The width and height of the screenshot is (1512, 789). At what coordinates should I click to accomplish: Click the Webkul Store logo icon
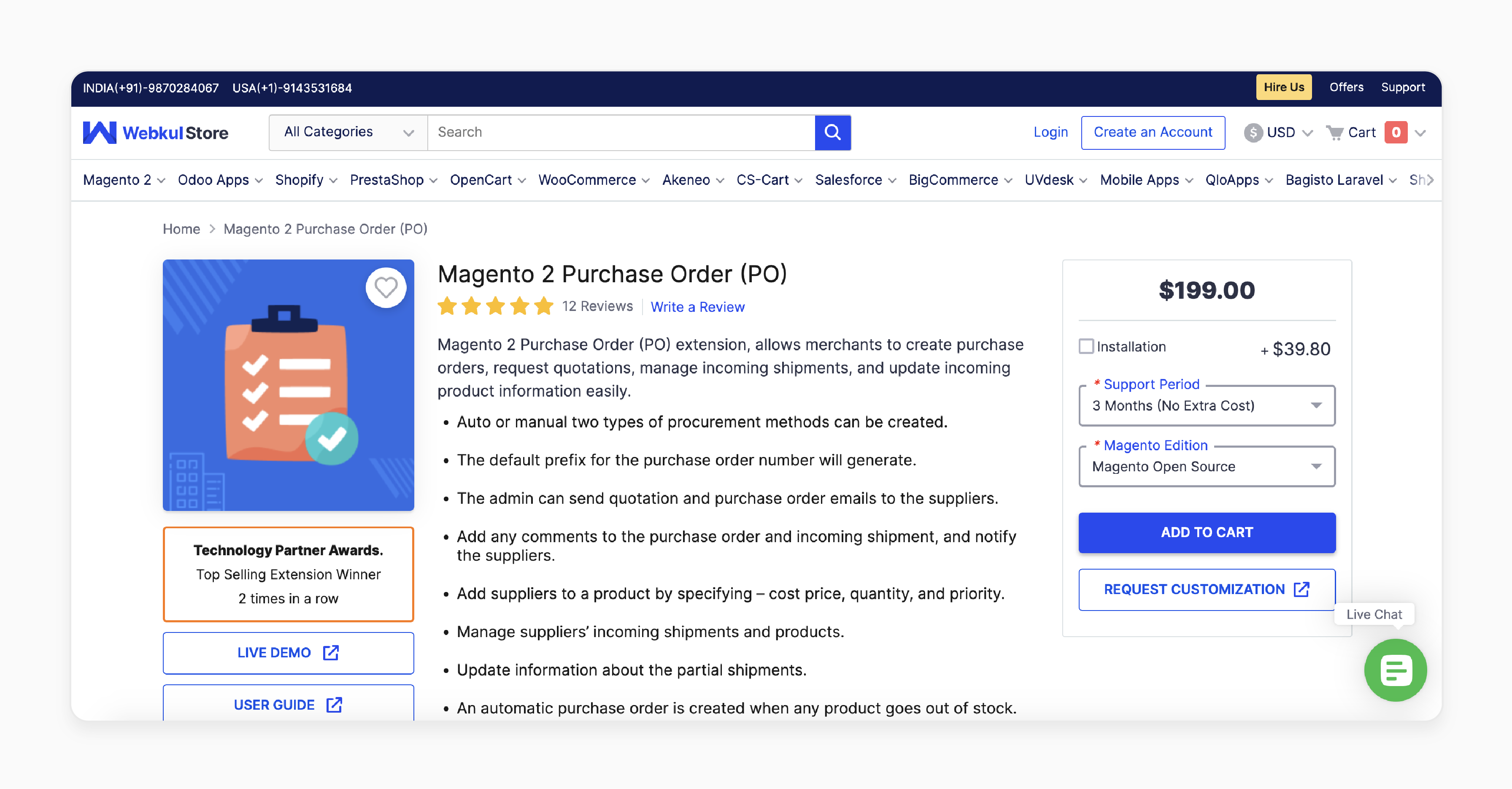100,132
